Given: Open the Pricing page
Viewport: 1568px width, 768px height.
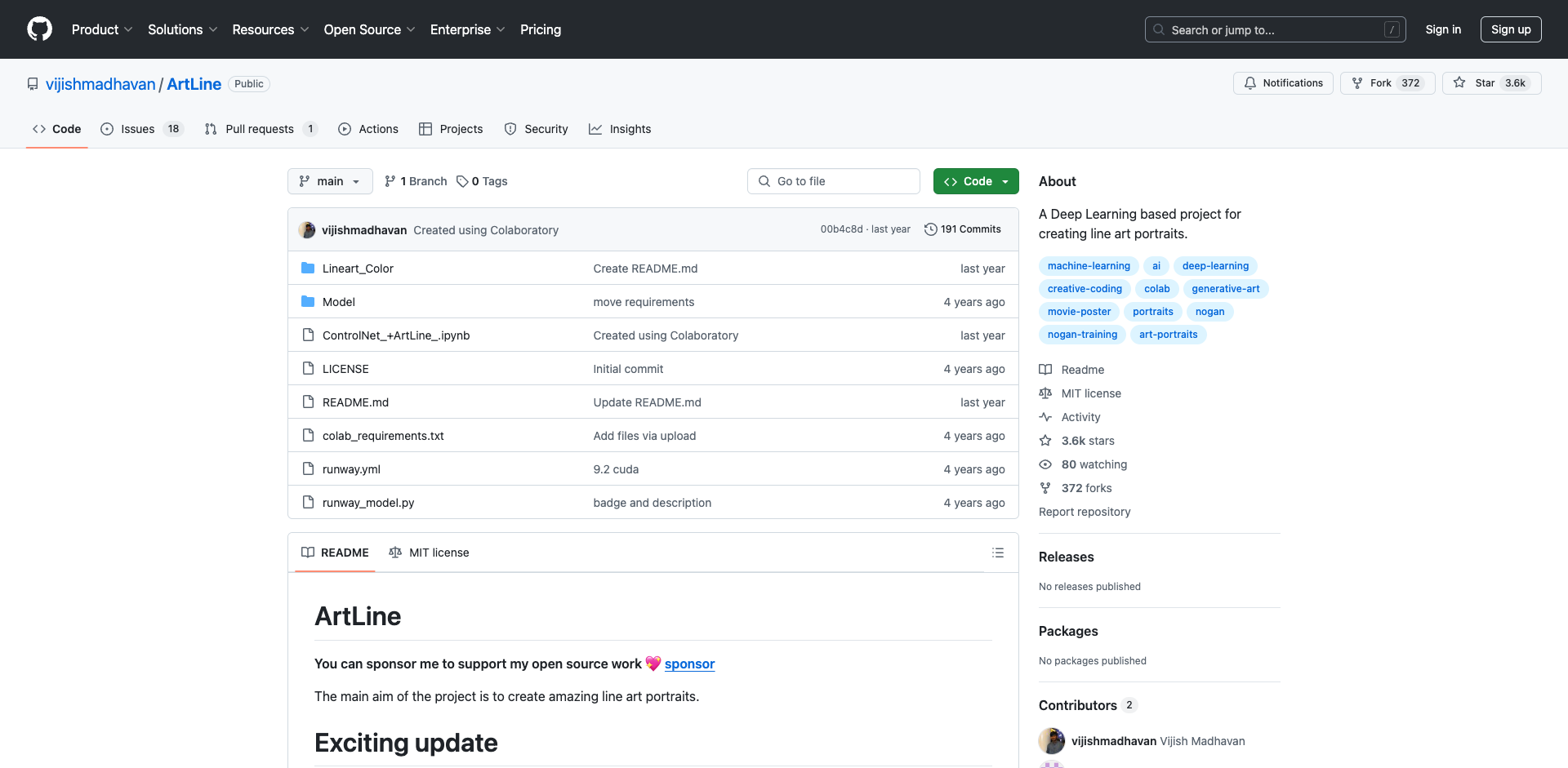Looking at the screenshot, I should click(x=541, y=29).
